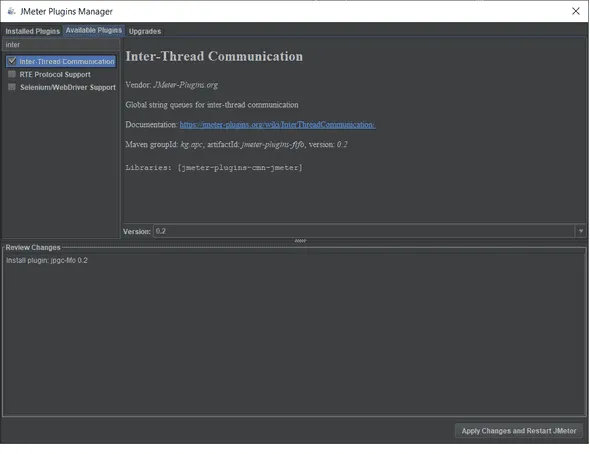Click the 'Vendor: JMeter-Plugins.org' line
Viewport: 590px width, 454px height.
pyautogui.click(x=172, y=85)
